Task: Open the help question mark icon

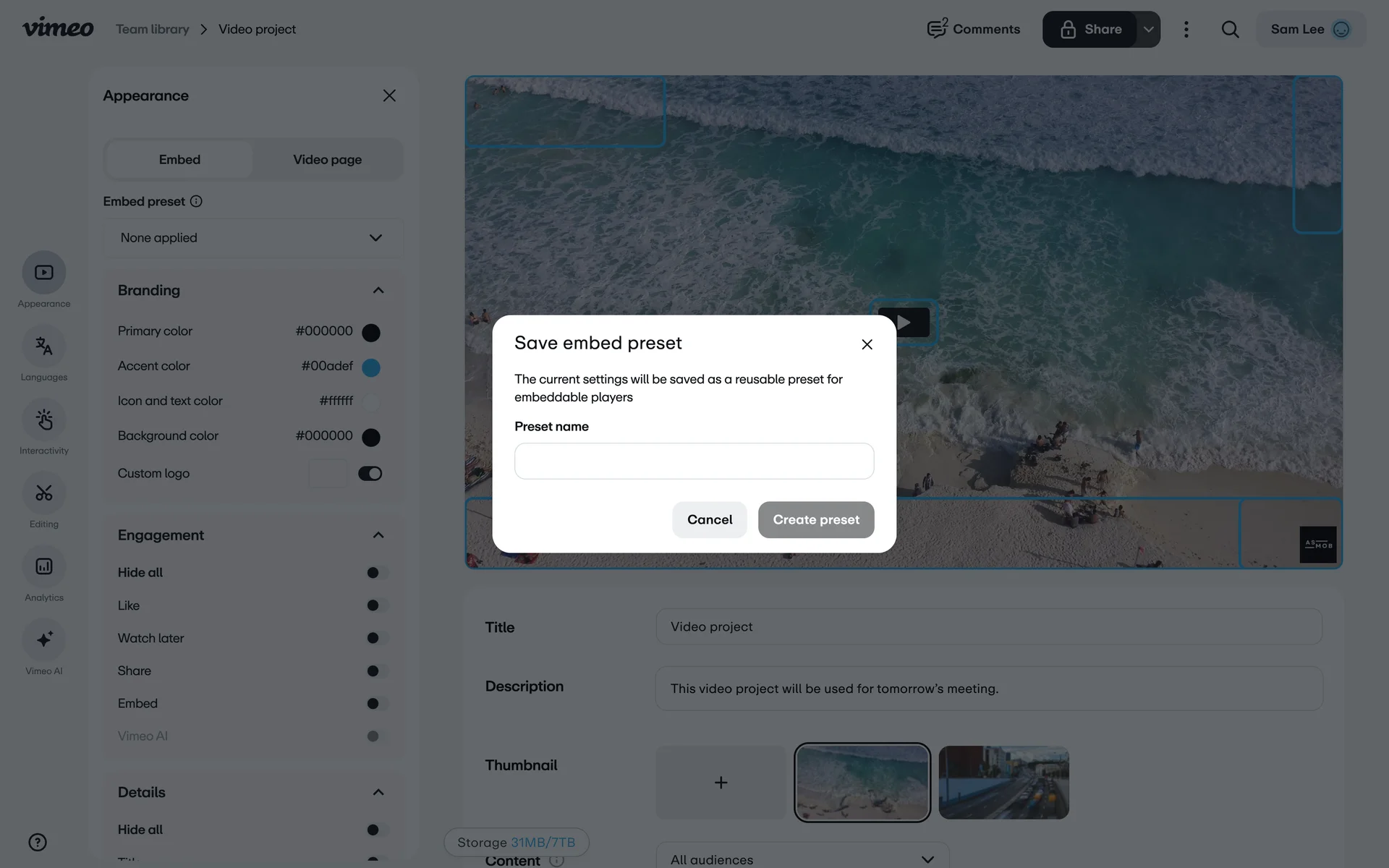Action: tap(38, 842)
